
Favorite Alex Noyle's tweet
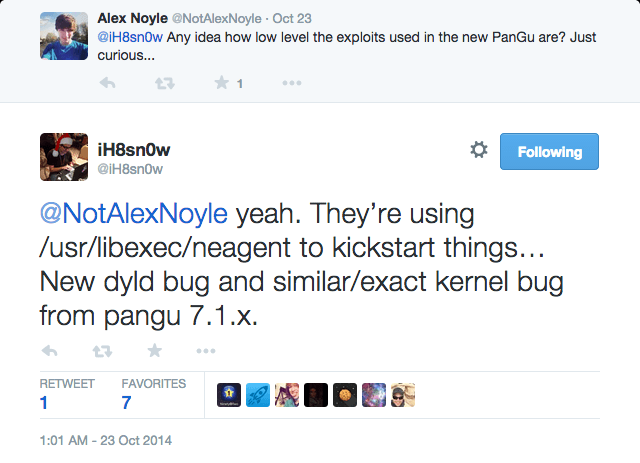222,84
